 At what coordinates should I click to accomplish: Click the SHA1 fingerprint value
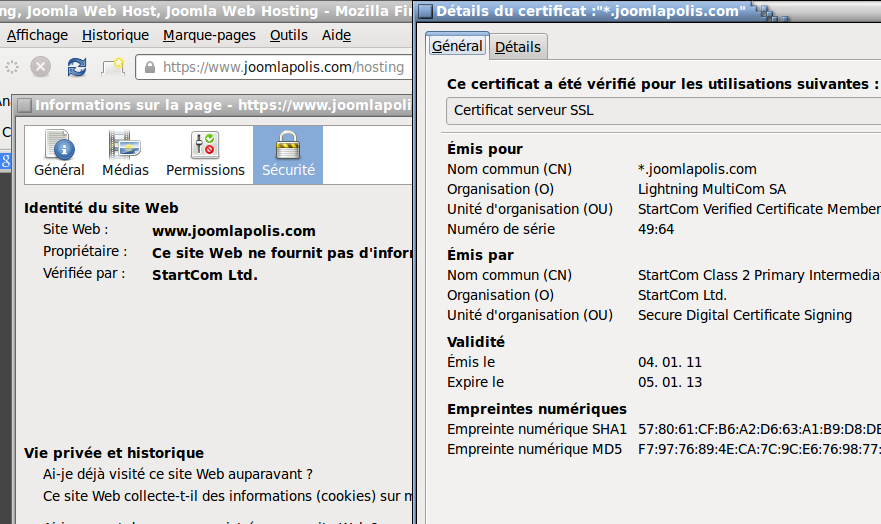pyautogui.click(x=759, y=430)
